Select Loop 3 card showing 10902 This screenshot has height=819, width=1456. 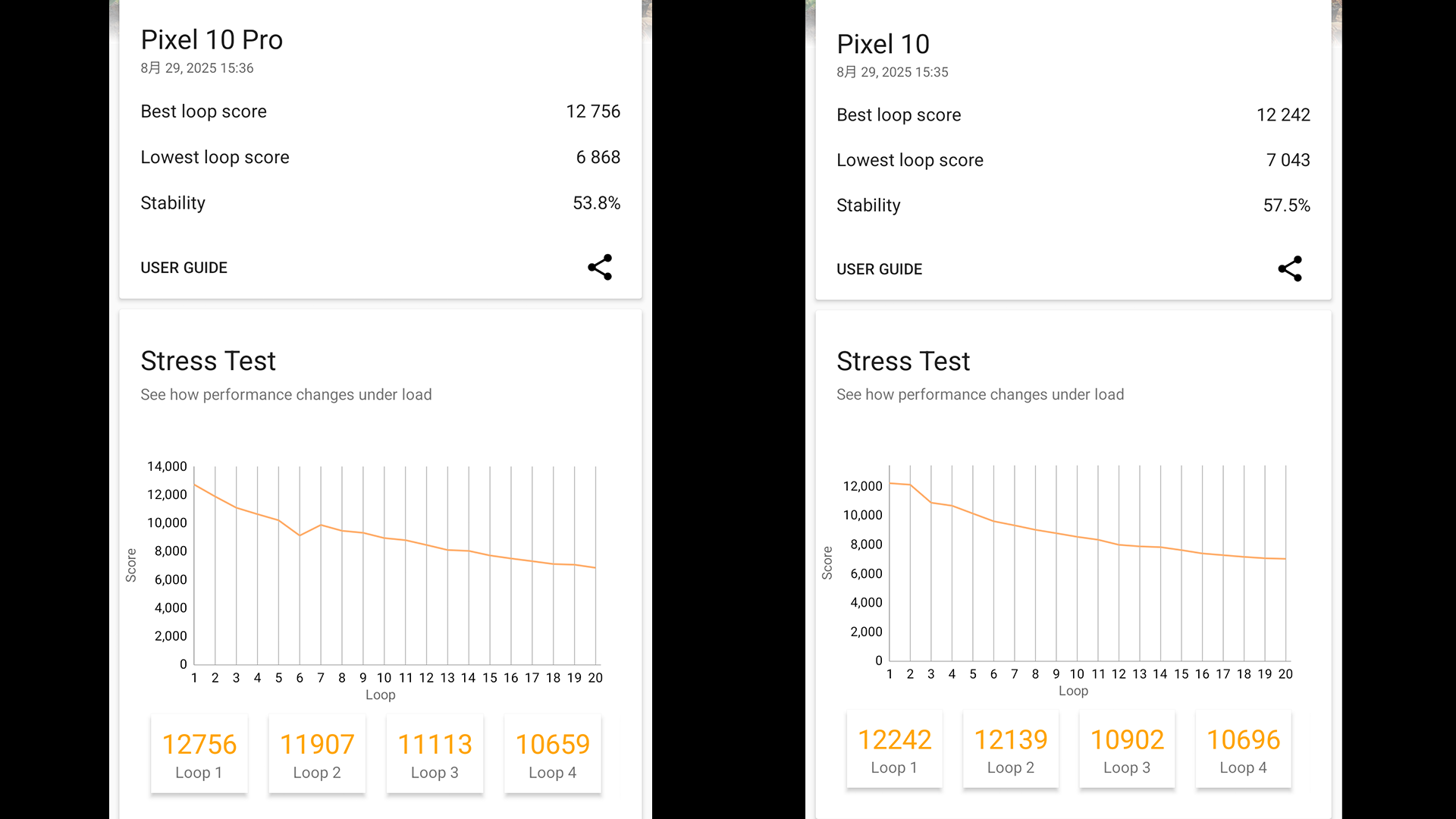[x=1127, y=749]
